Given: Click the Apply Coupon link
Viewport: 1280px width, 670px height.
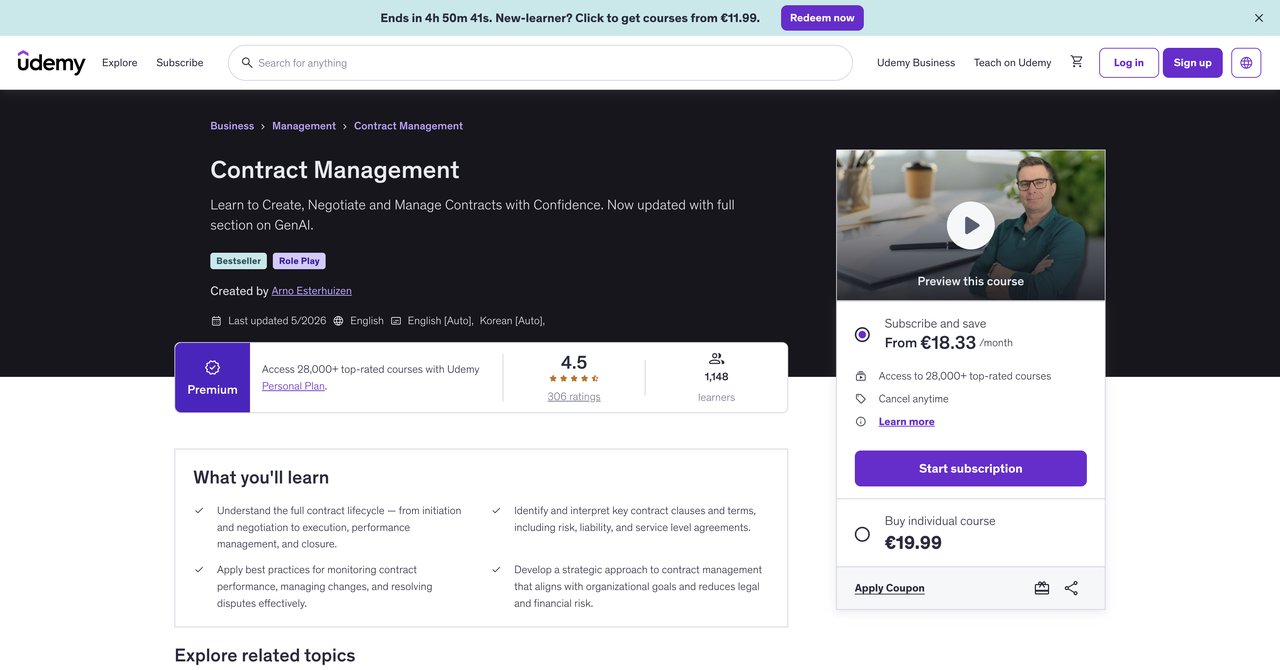Looking at the screenshot, I should click(x=890, y=588).
